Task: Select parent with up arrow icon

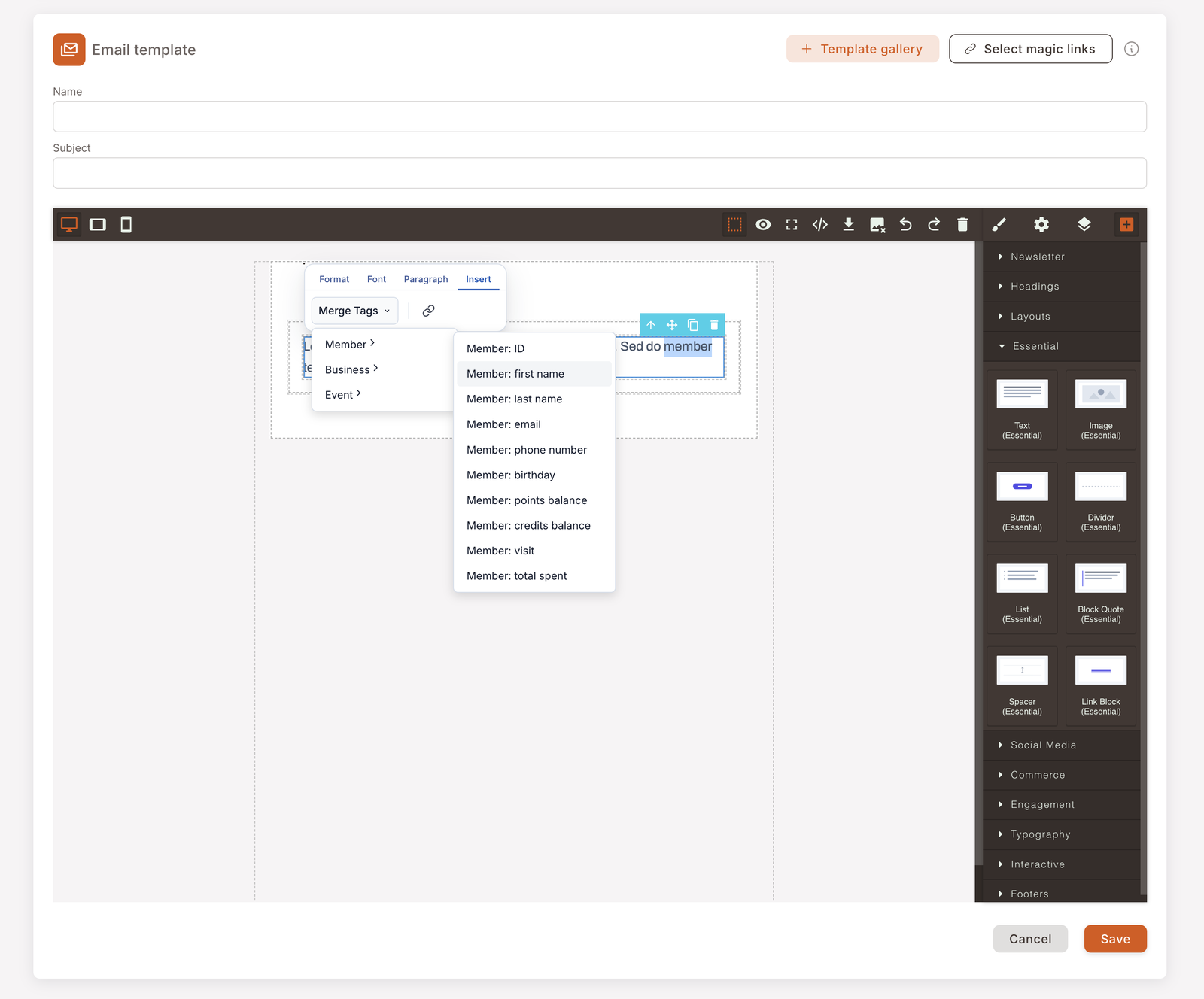Action: (651, 325)
